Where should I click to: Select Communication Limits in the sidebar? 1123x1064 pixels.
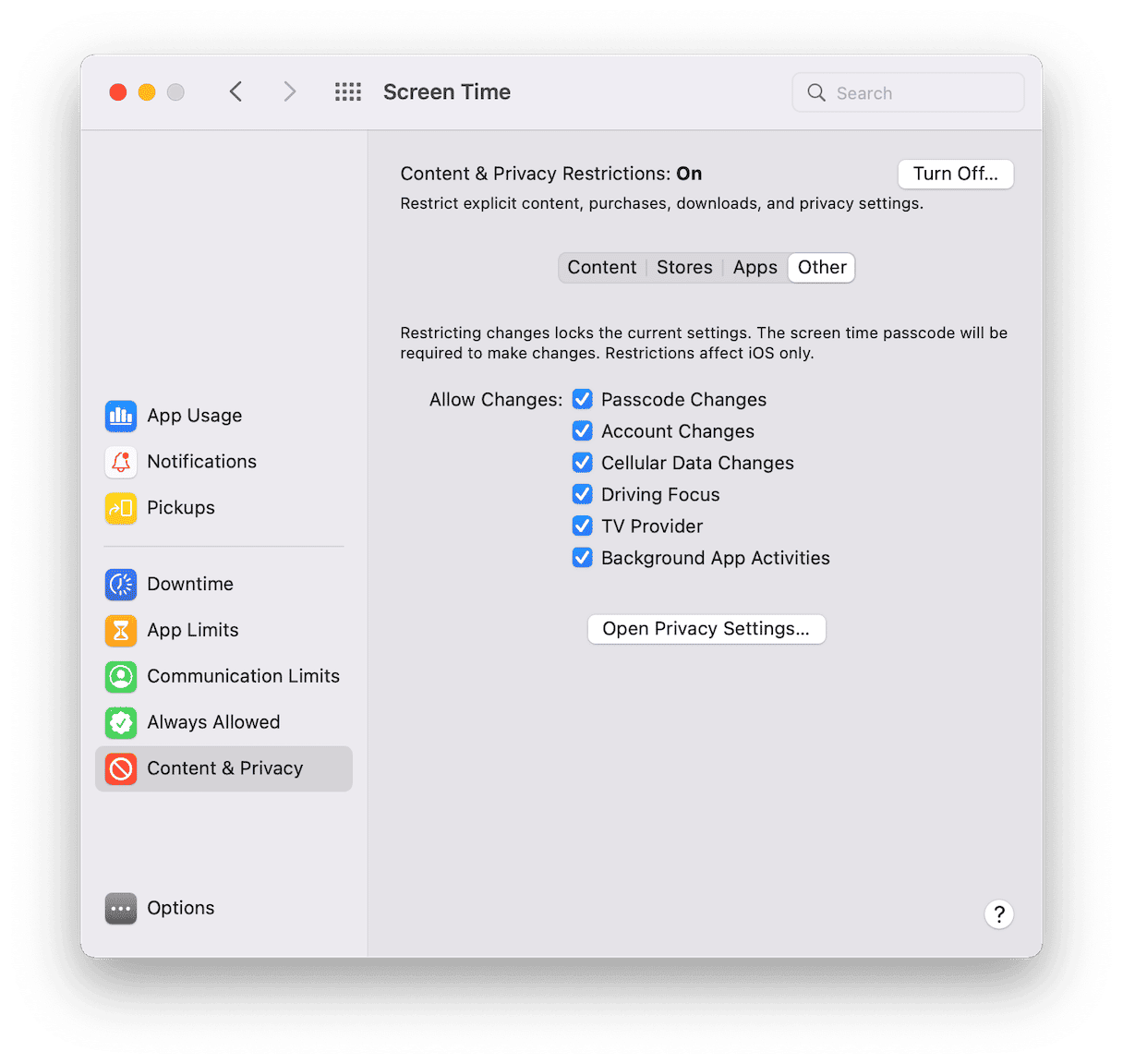(242, 676)
